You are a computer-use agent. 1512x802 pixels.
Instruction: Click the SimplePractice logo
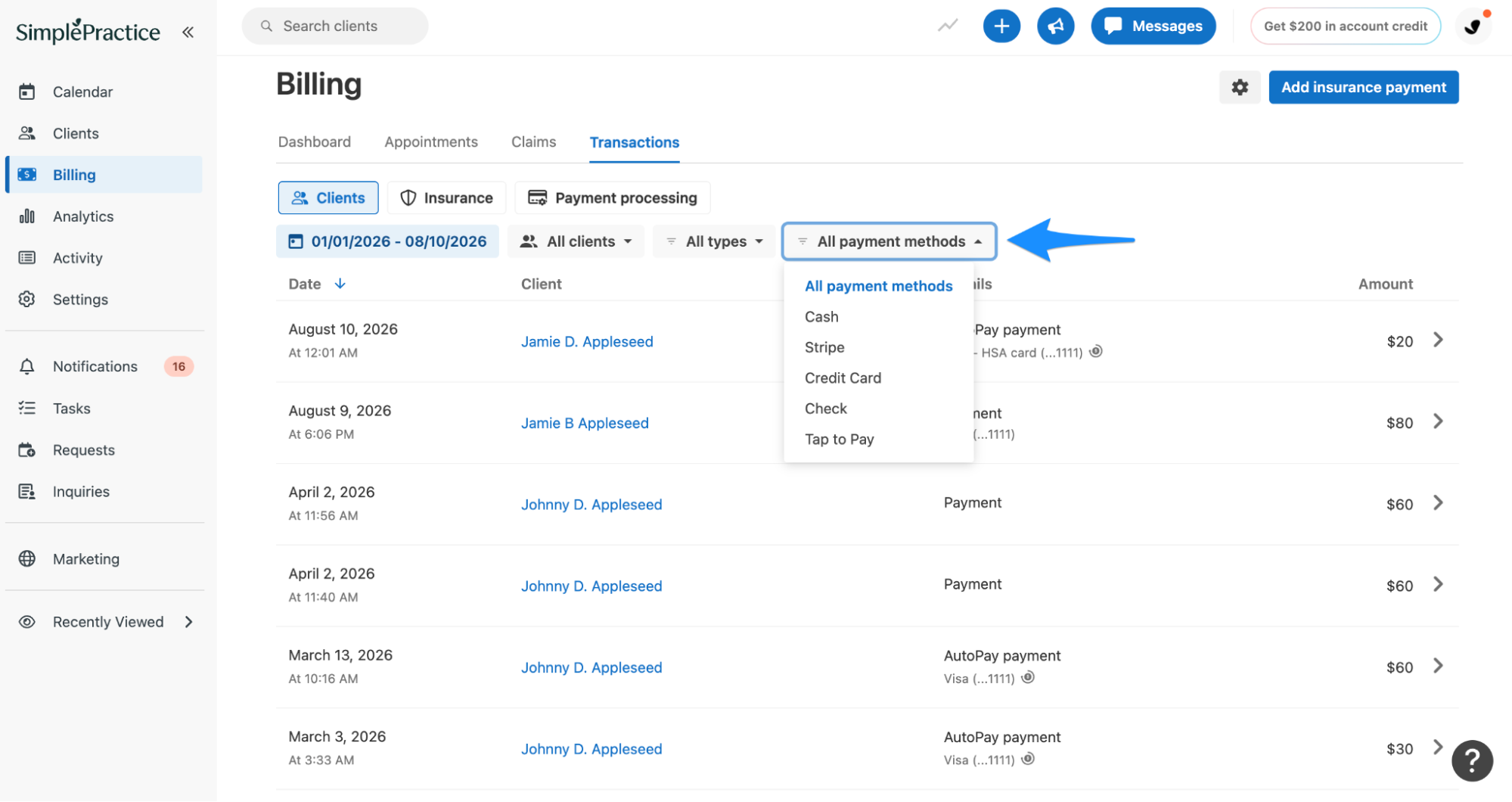click(88, 31)
